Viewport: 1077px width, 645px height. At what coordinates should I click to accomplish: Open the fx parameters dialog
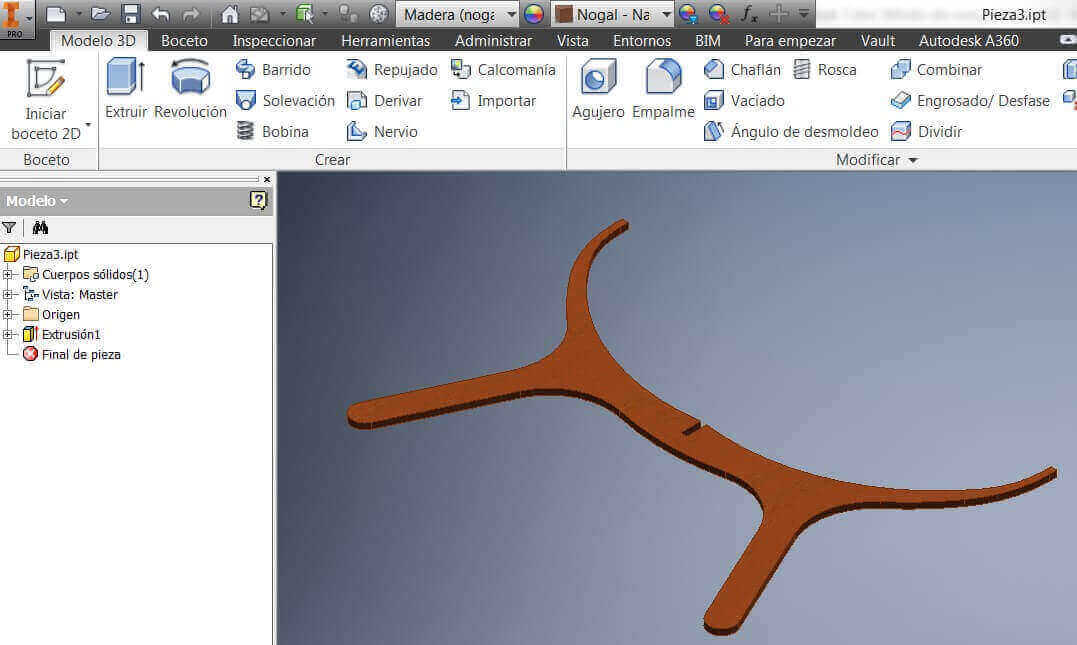point(749,14)
